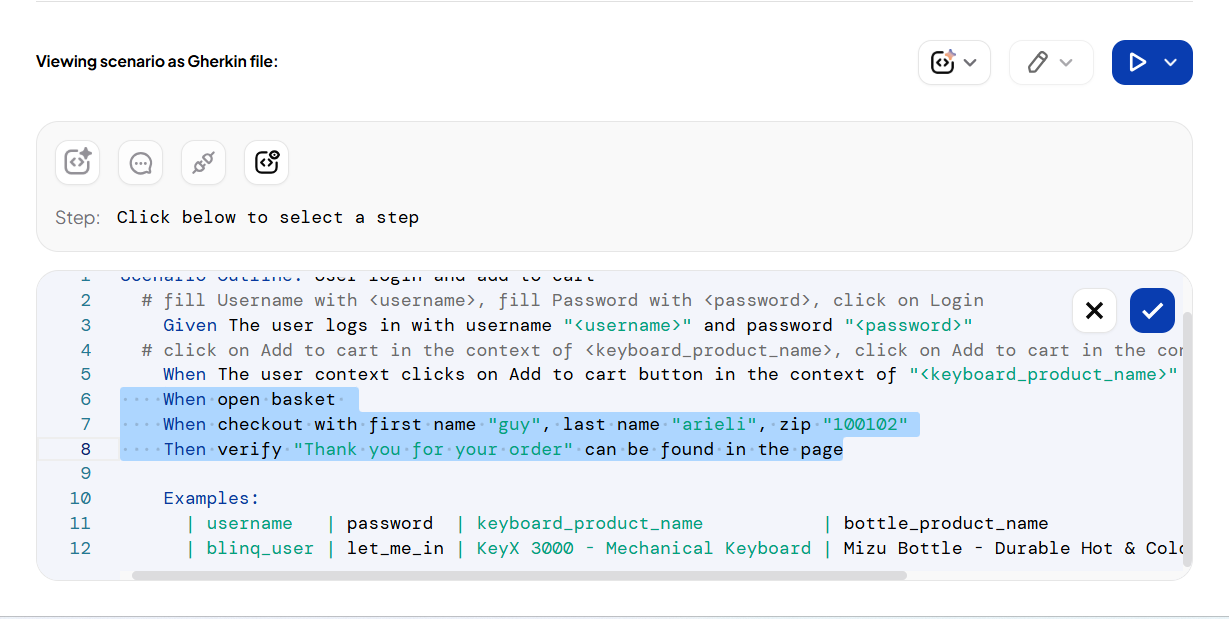The image size is (1229, 619).
Task: Click the pencil edit icon
Action: click(x=1037, y=63)
